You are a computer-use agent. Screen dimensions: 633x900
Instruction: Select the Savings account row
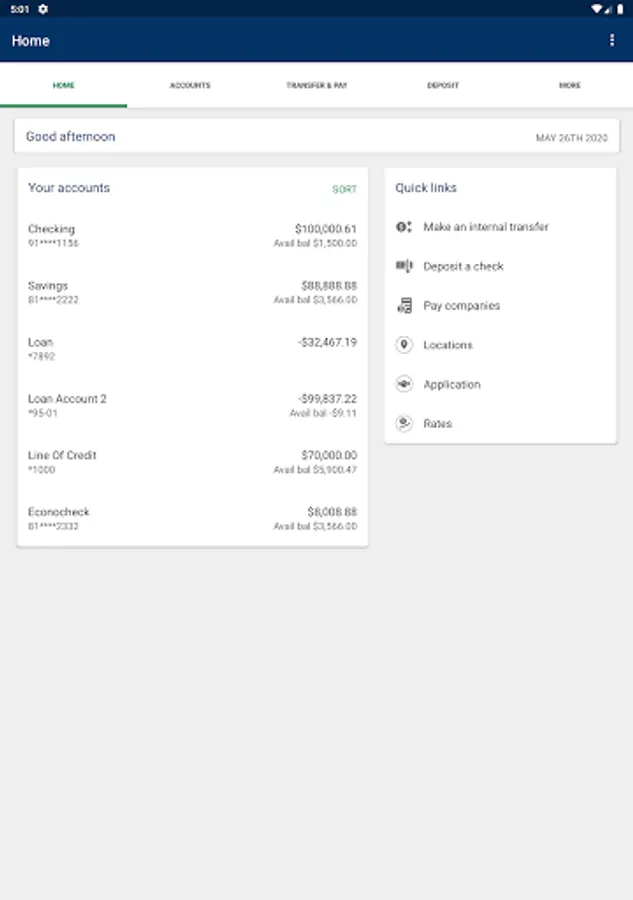click(192, 292)
